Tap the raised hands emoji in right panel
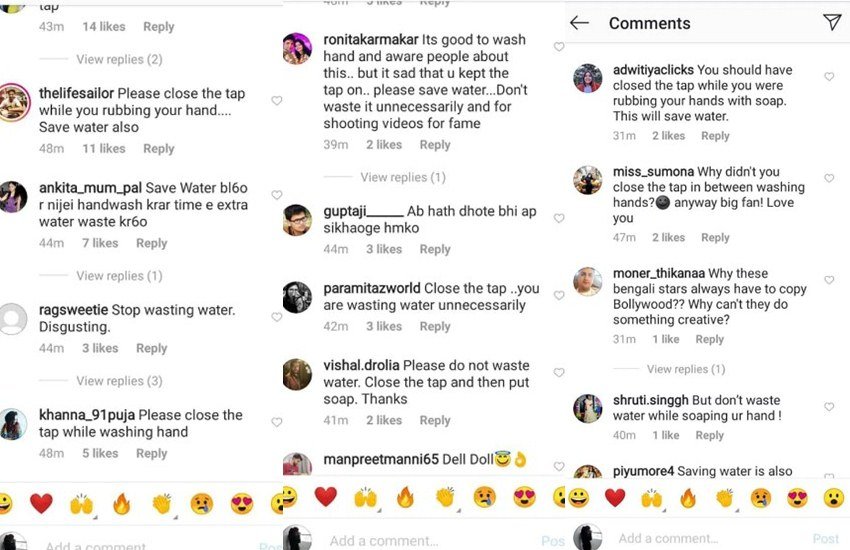The width and height of the screenshot is (850, 550). coord(651,498)
